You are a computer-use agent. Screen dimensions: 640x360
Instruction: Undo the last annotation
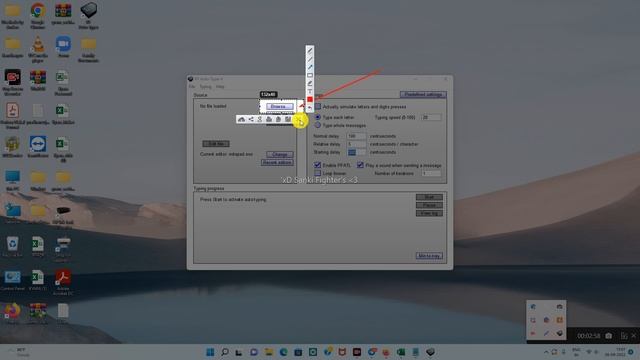(310, 108)
